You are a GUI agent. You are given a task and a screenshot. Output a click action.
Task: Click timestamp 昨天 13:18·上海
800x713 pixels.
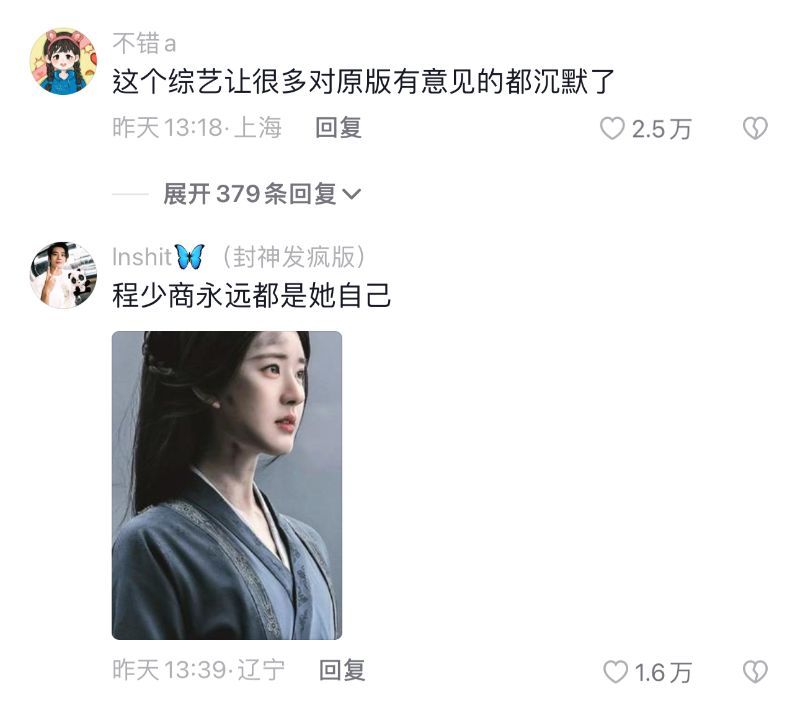tap(197, 128)
